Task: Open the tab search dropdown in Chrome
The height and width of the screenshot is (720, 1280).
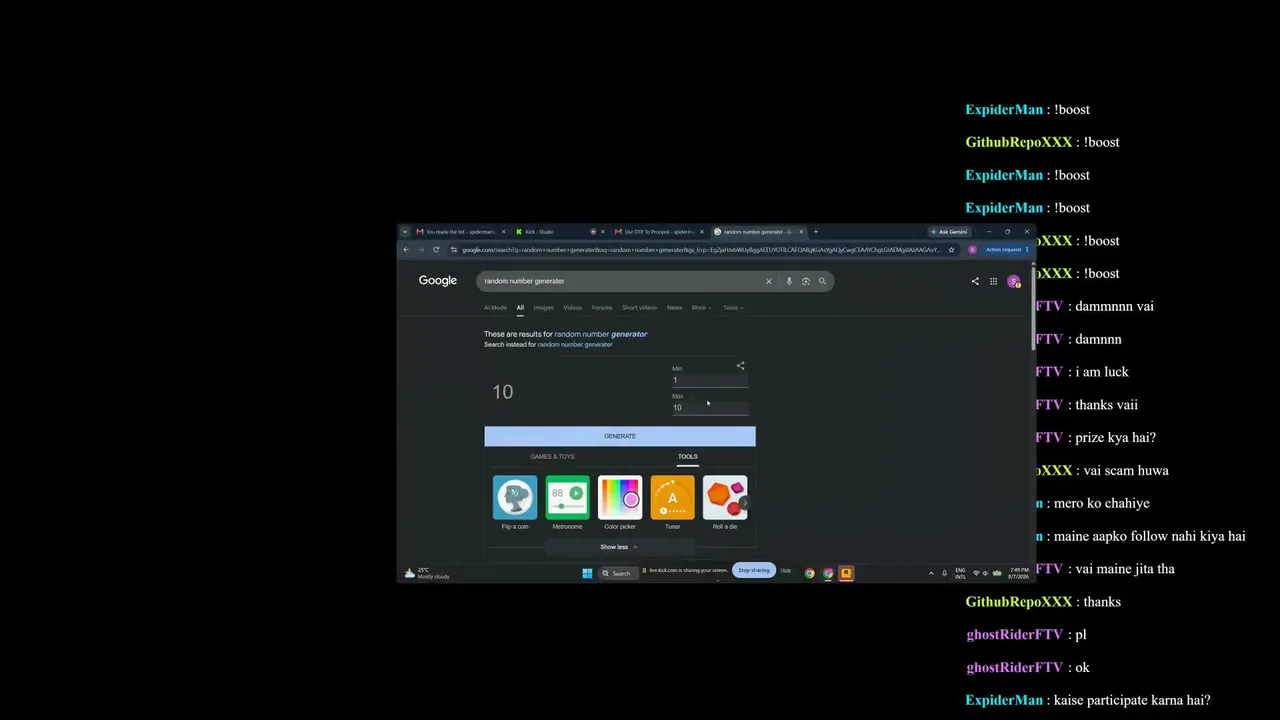Action: point(405,232)
